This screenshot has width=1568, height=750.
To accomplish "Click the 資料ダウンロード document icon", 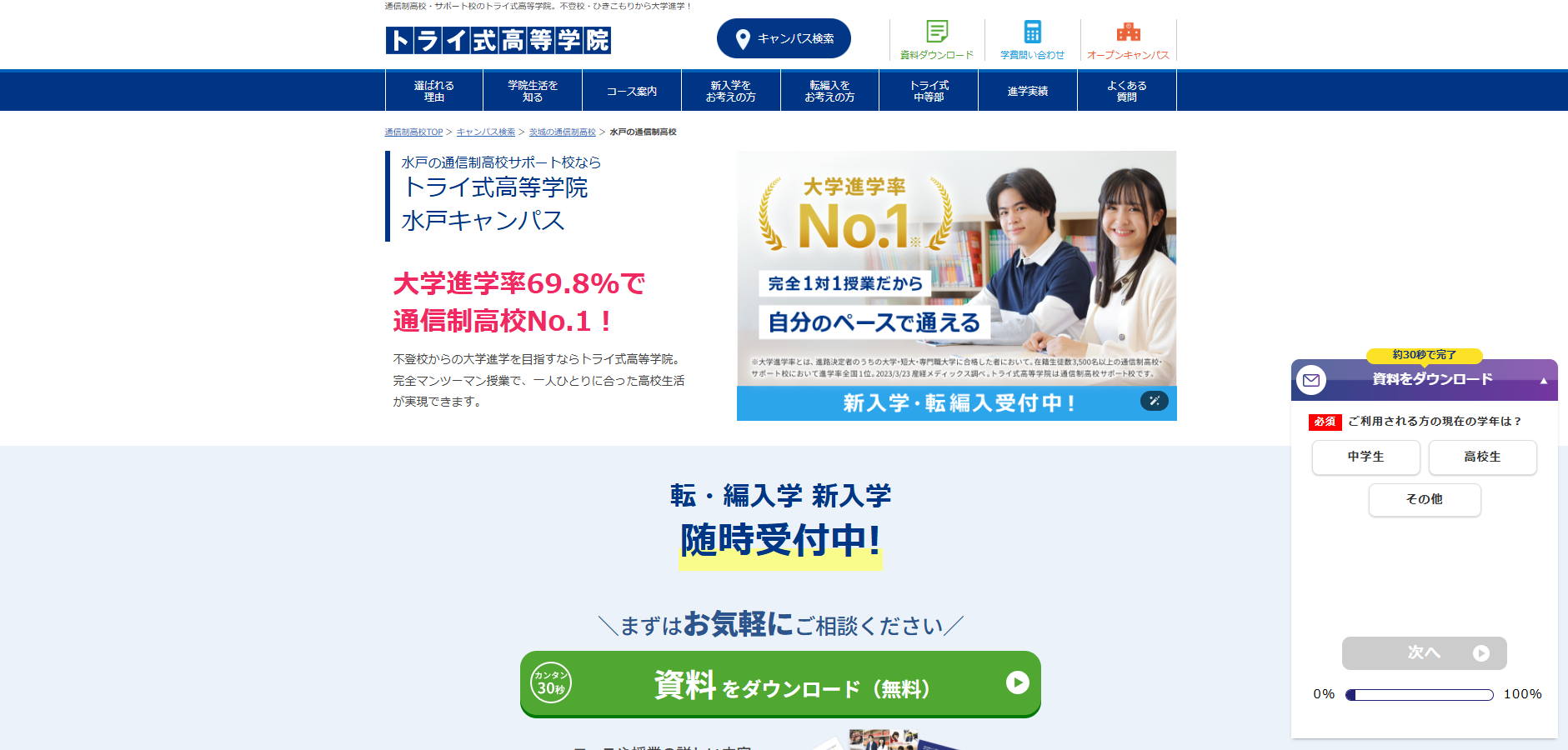I will [x=937, y=32].
